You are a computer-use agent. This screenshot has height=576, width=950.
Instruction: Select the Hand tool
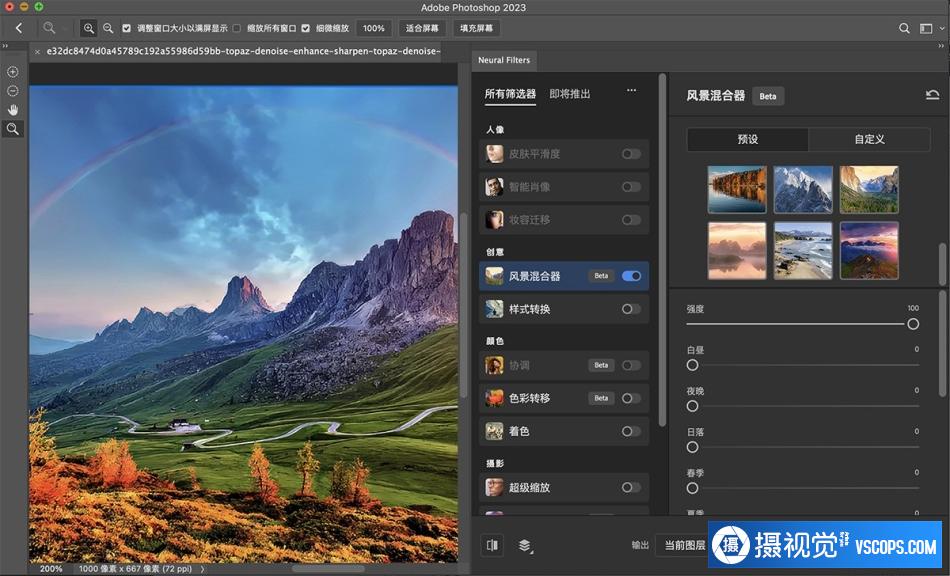pos(12,110)
